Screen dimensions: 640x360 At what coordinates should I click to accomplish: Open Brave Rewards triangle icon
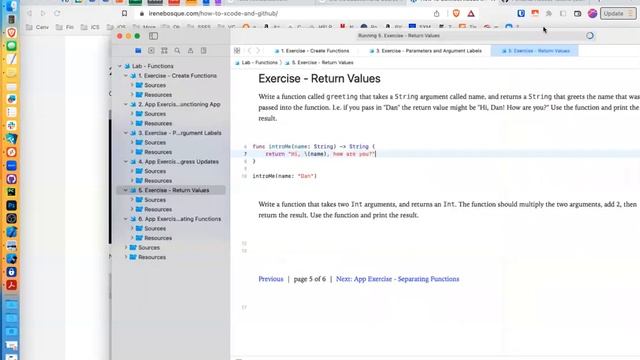coord(471,13)
